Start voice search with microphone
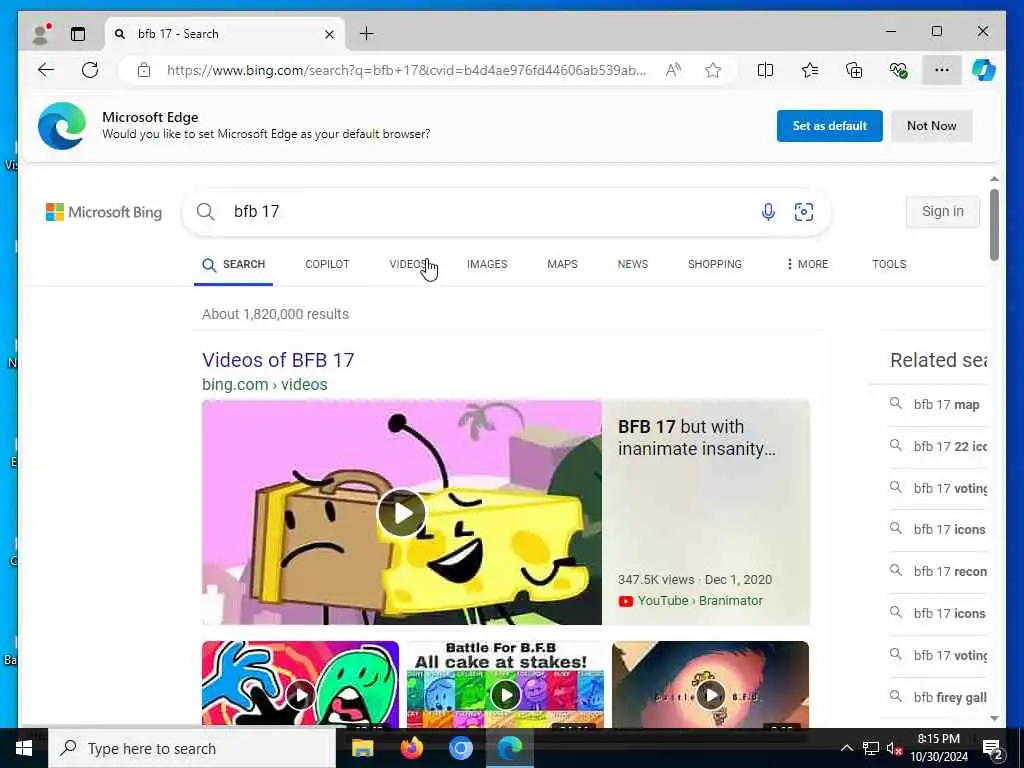Image resolution: width=1024 pixels, height=768 pixels. (769, 212)
